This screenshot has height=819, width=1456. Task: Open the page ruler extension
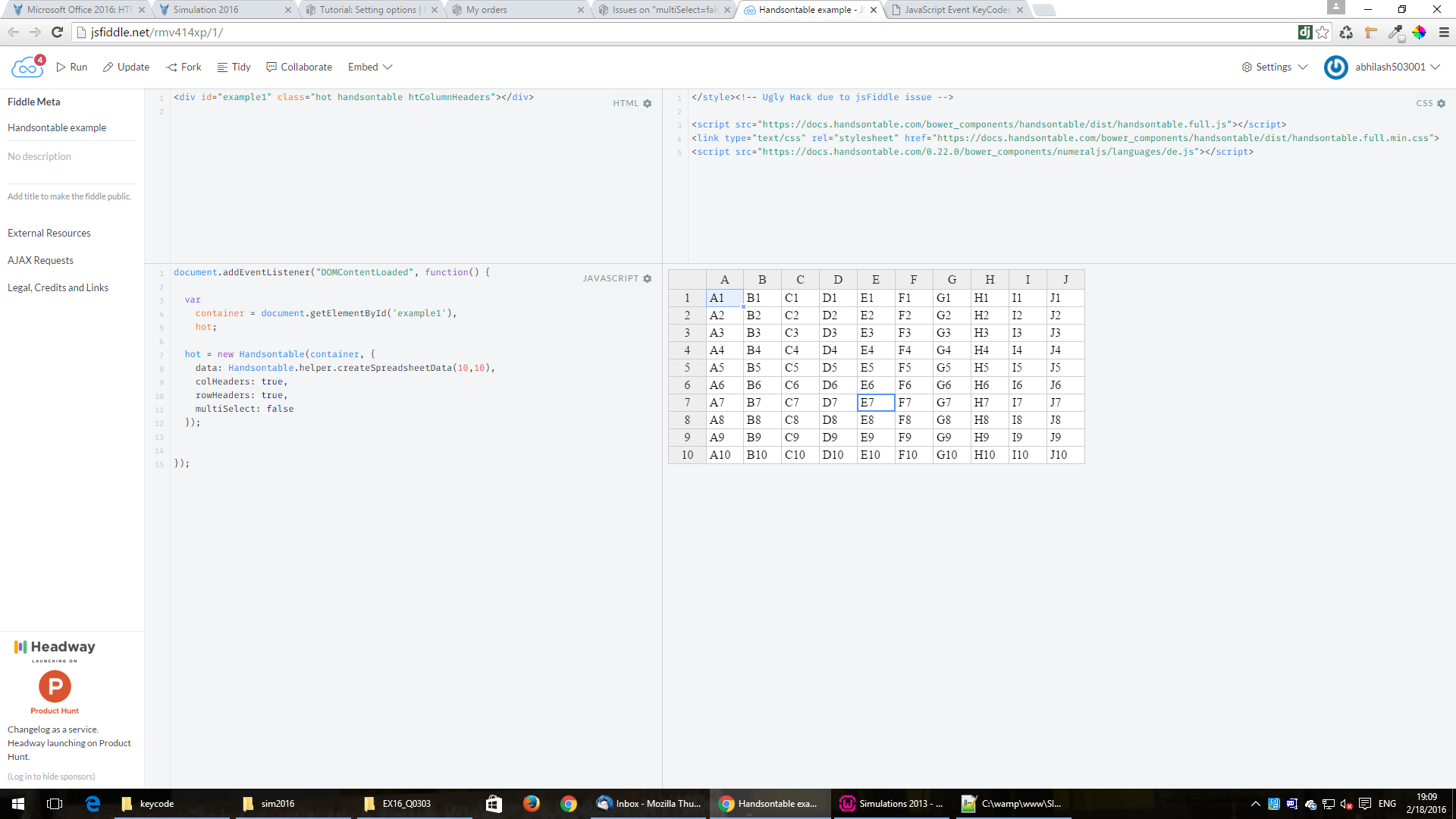point(1370,32)
